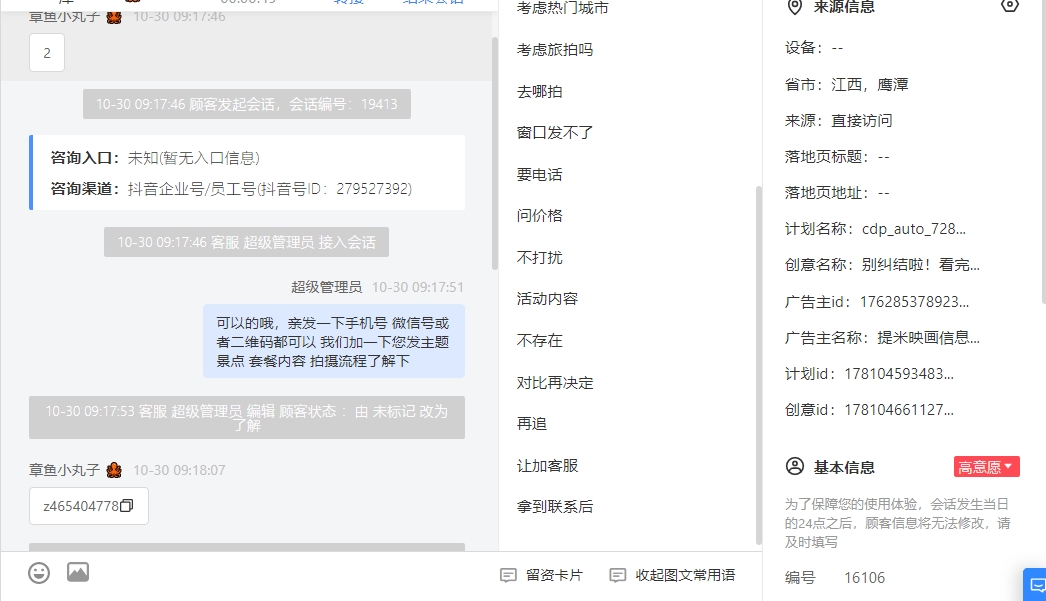Click the 广告主名称 提米映画信息 value

pyautogui.click(x=929, y=338)
